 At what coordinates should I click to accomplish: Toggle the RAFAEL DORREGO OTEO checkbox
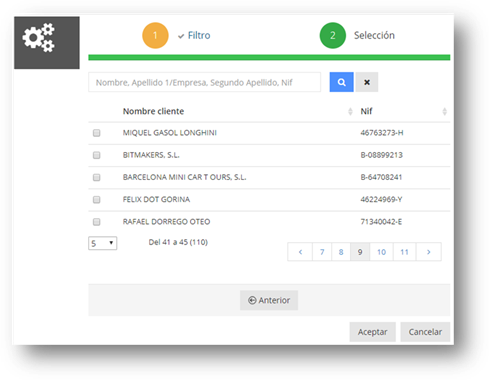coord(97,222)
